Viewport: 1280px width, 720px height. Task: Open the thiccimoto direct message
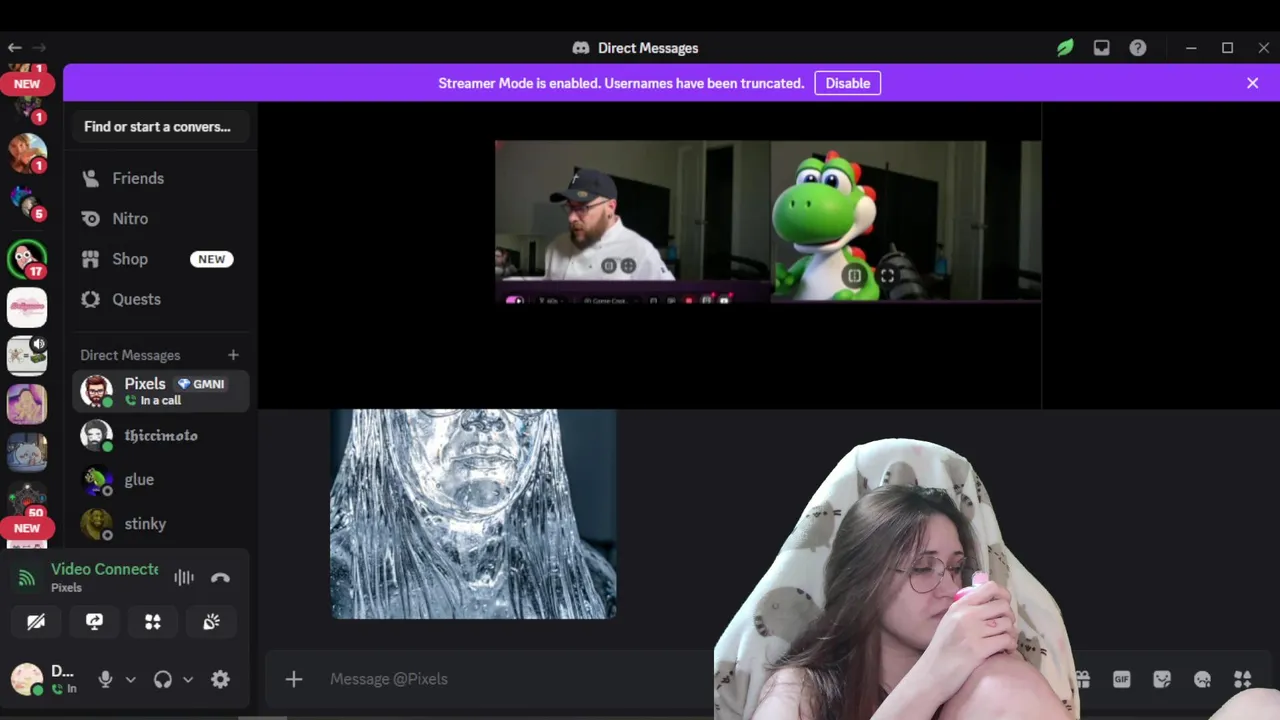point(160,436)
